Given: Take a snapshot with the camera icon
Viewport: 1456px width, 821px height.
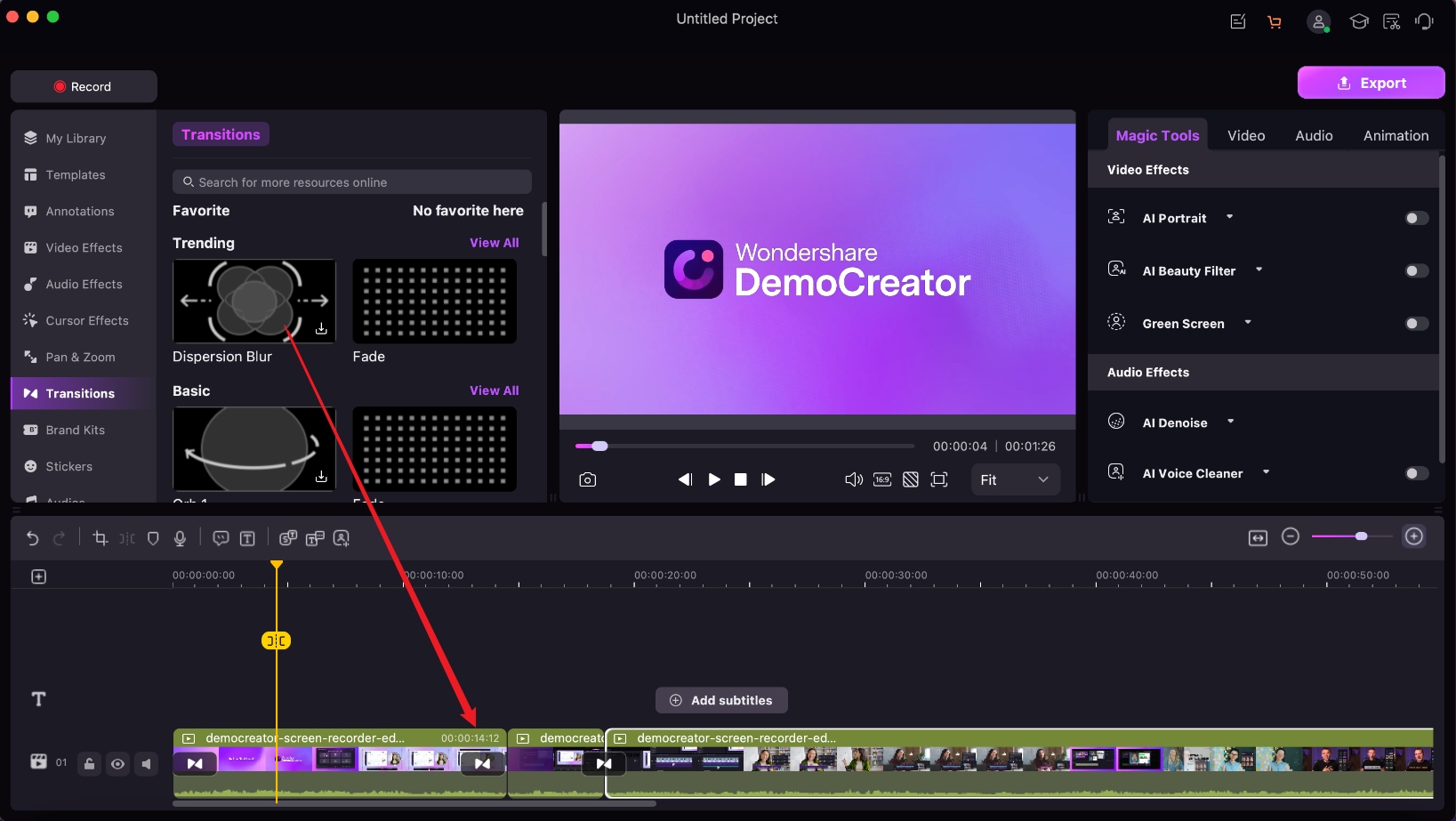Looking at the screenshot, I should click(x=587, y=479).
